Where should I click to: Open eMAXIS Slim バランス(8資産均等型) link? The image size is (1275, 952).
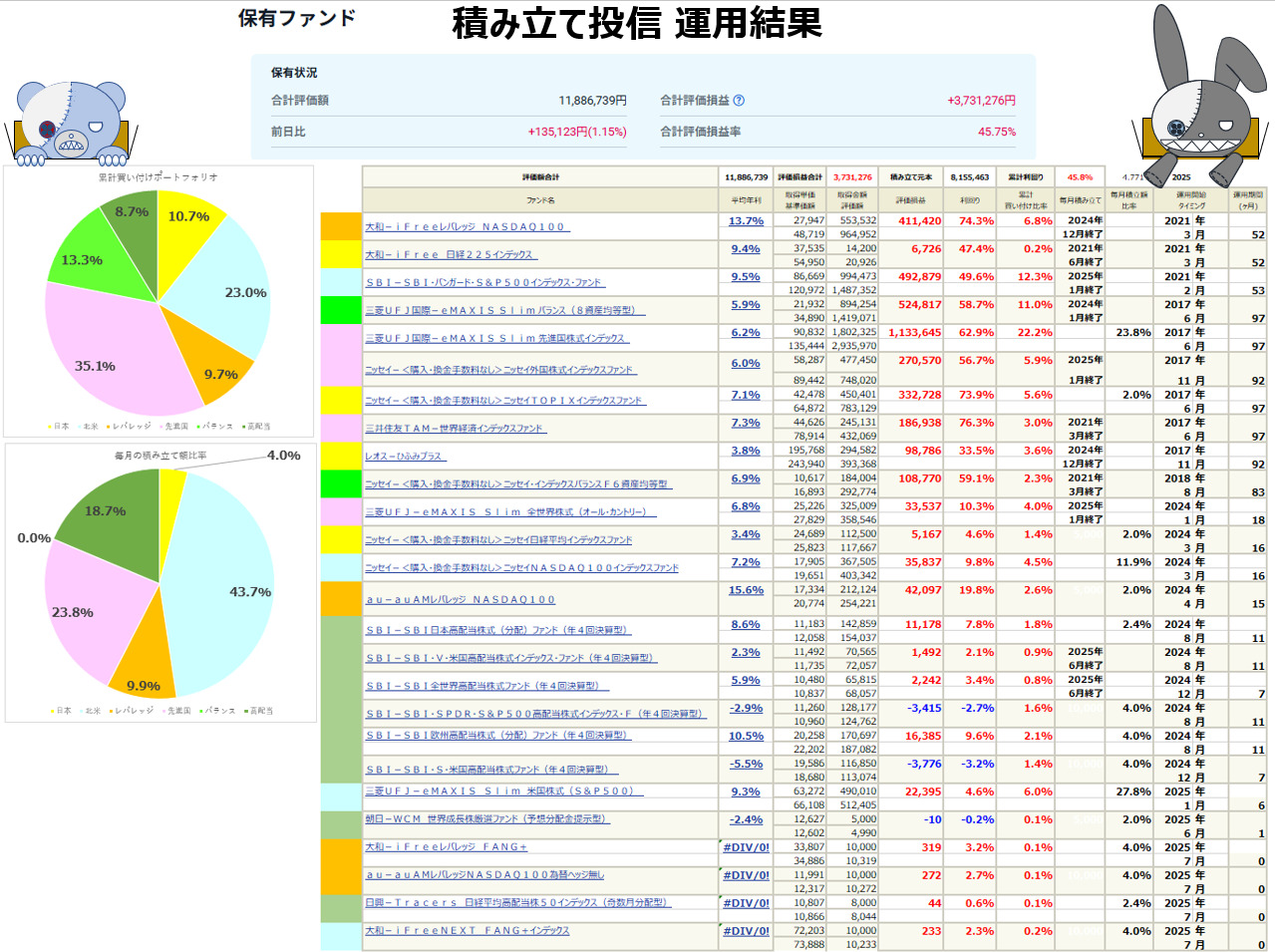504,311
